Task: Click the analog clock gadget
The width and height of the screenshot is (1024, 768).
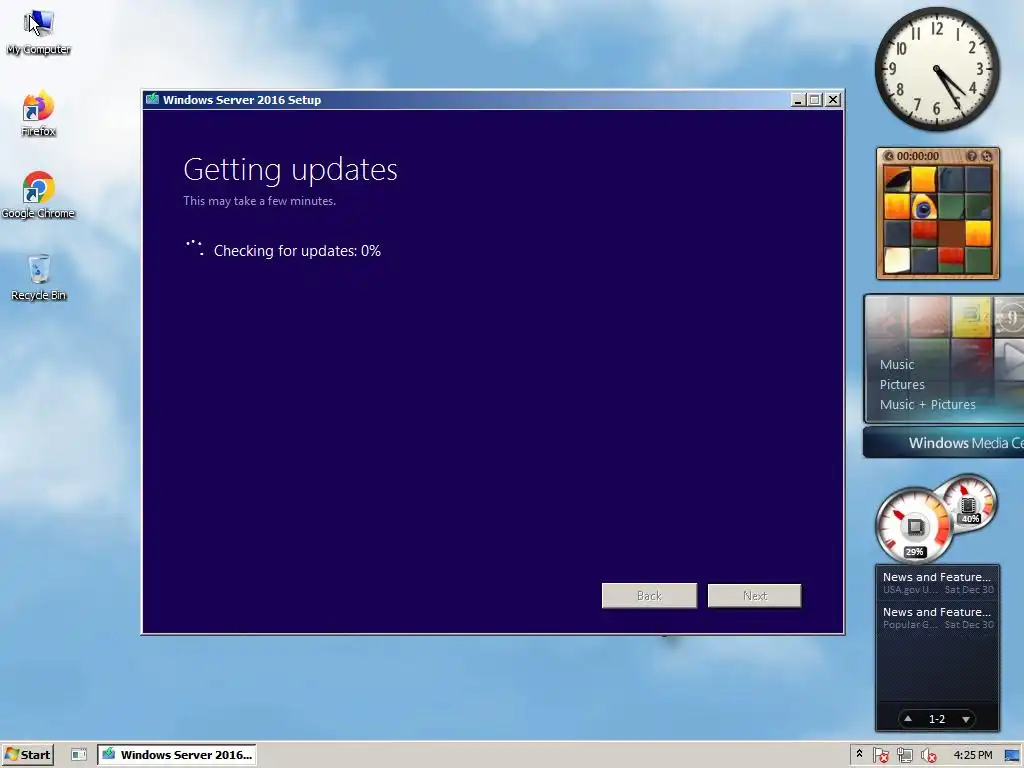Action: click(x=937, y=69)
